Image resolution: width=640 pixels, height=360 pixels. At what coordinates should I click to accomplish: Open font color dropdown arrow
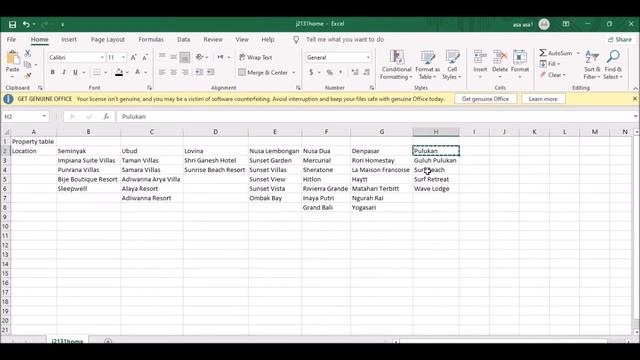[145, 73]
